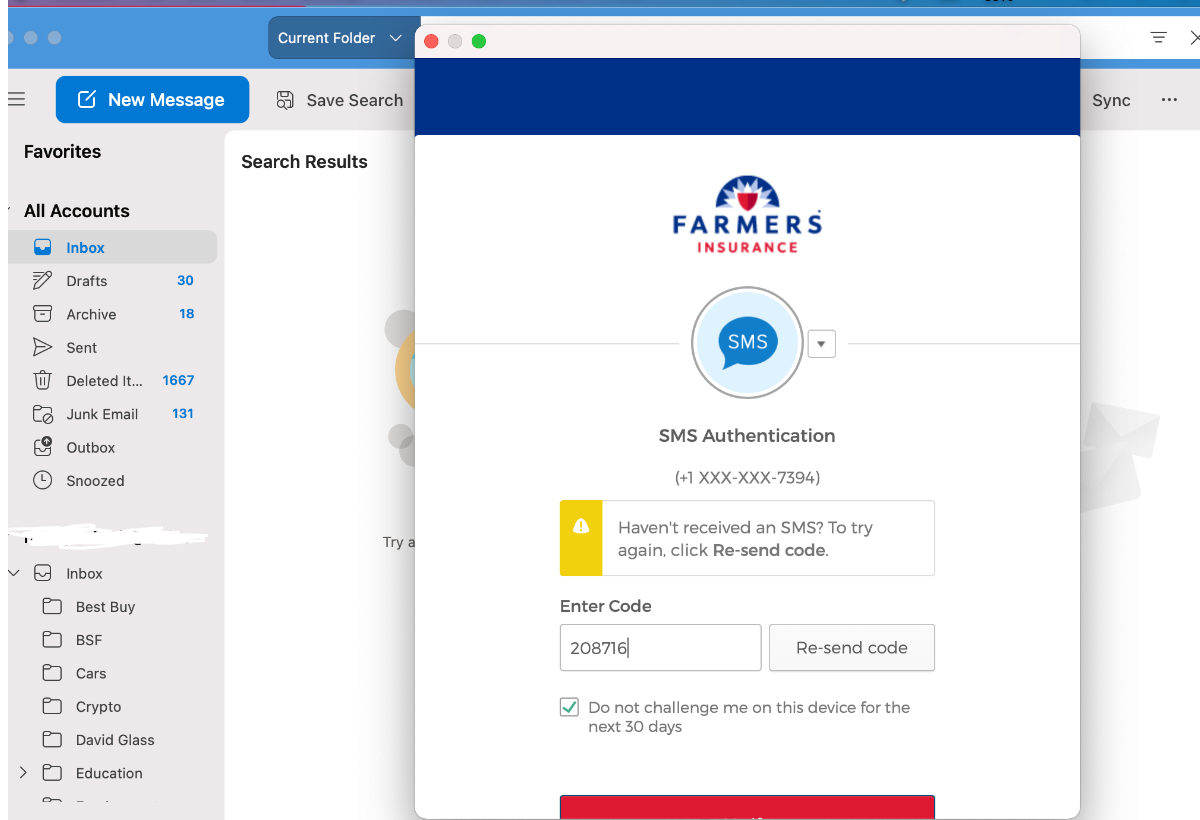Click the Deleted Items trash icon
This screenshot has height=820, width=1200.
point(42,380)
